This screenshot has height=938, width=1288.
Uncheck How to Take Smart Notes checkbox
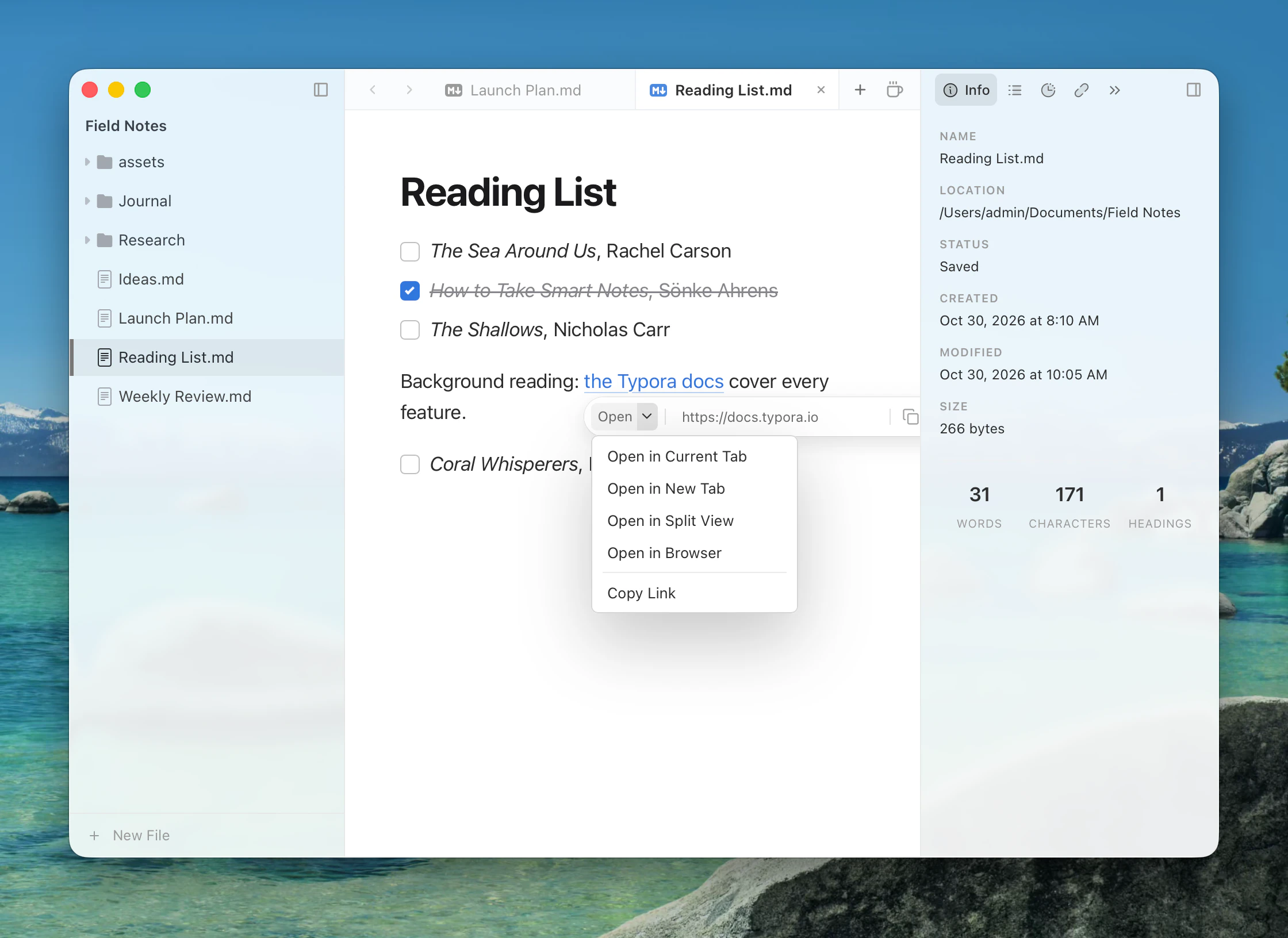click(x=410, y=291)
